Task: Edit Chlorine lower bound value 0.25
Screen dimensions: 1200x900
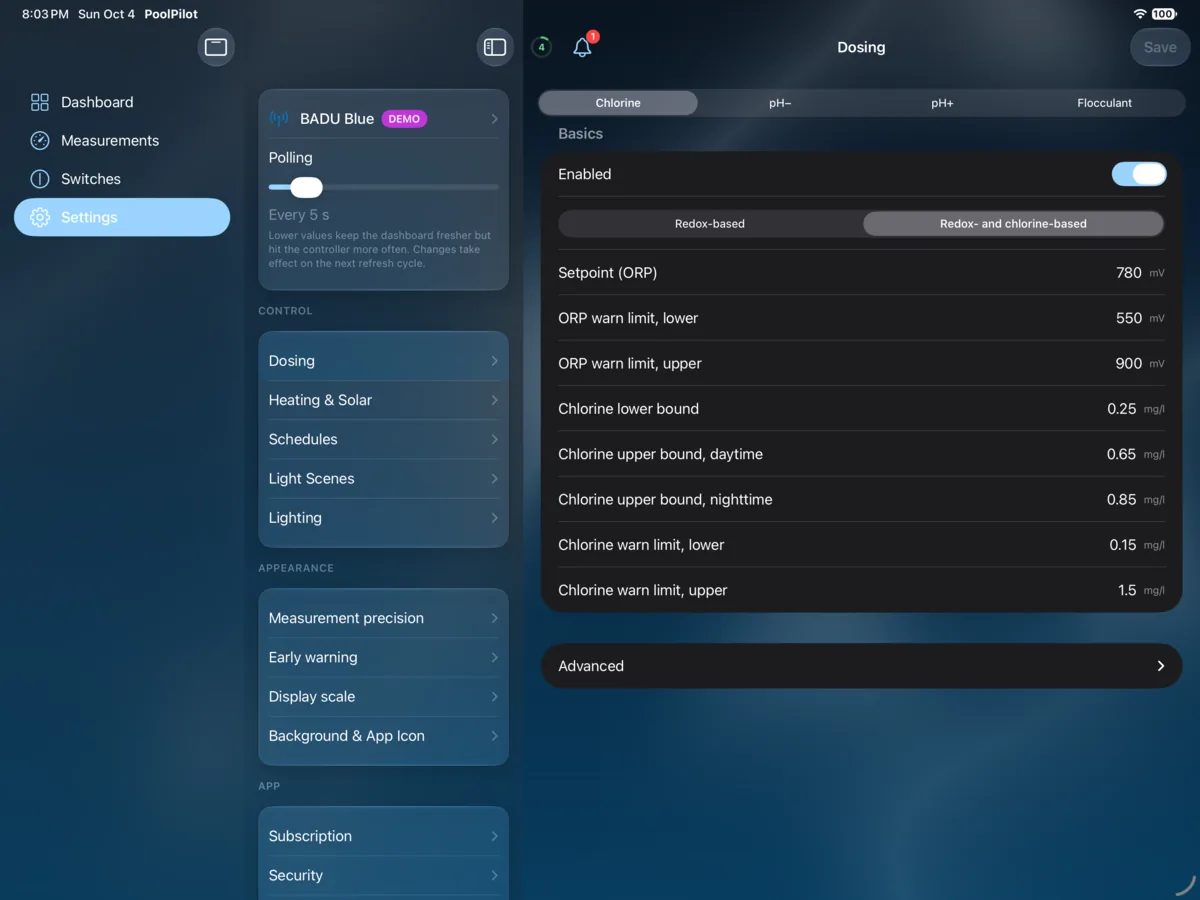Action: [x=1122, y=409]
